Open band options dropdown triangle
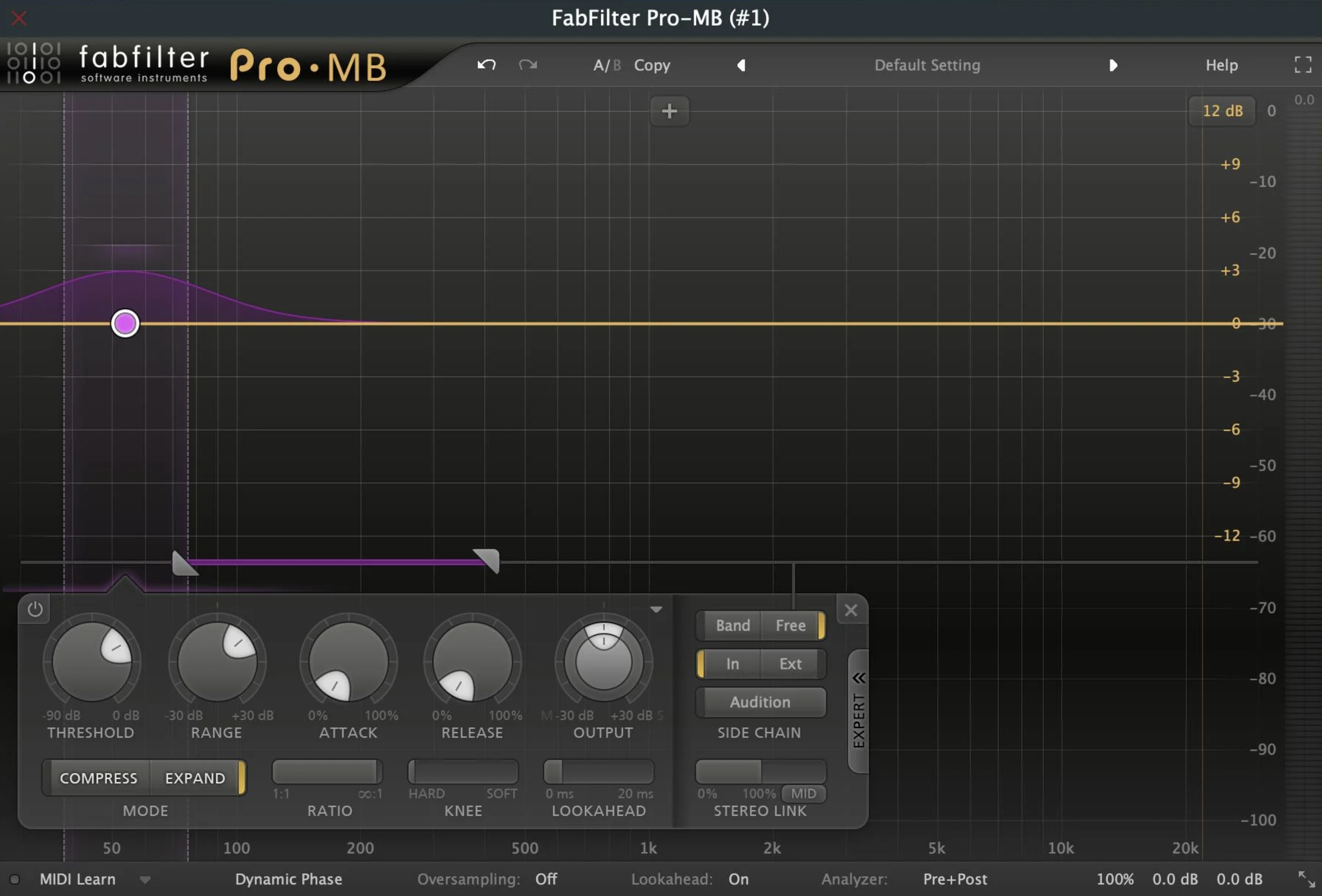 click(x=656, y=609)
